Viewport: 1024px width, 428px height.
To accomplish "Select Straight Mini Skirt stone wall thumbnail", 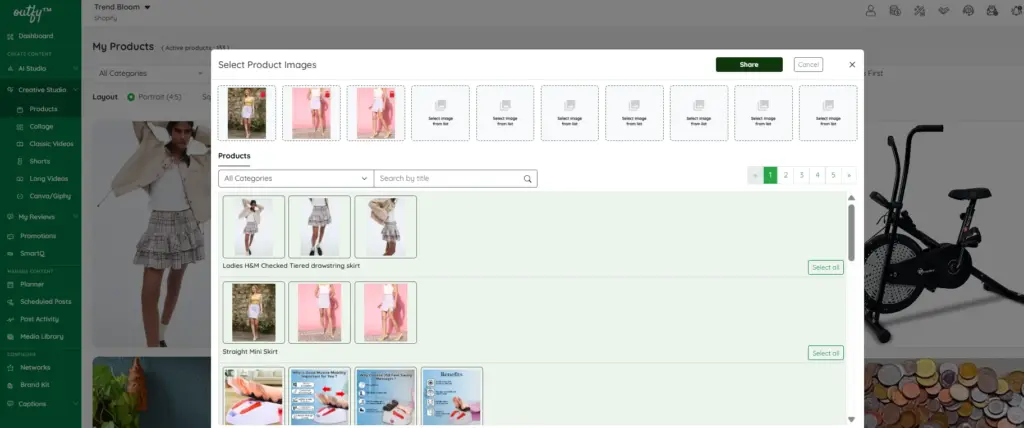I will (x=253, y=312).
